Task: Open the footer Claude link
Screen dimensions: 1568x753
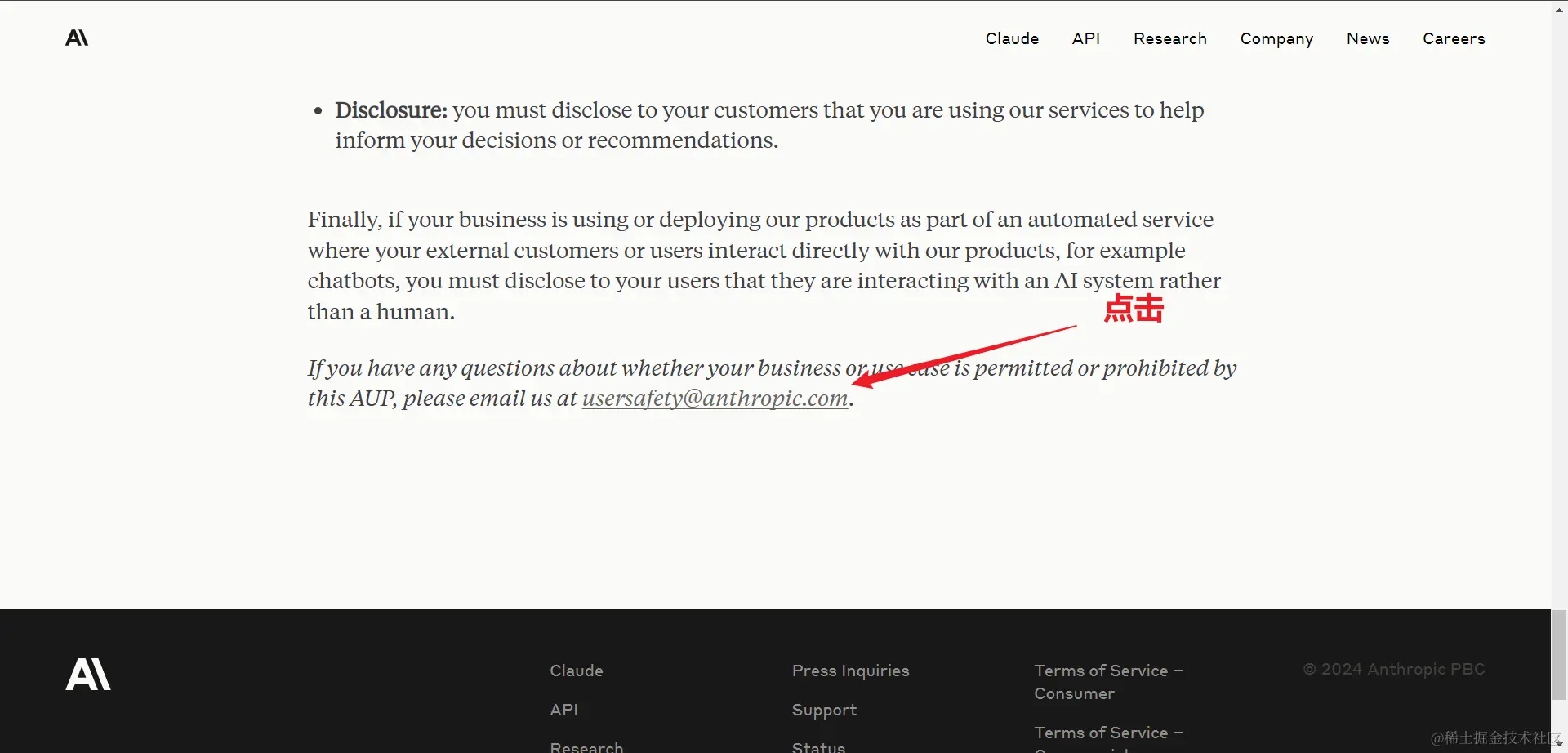Action: pyautogui.click(x=577, y=671)
